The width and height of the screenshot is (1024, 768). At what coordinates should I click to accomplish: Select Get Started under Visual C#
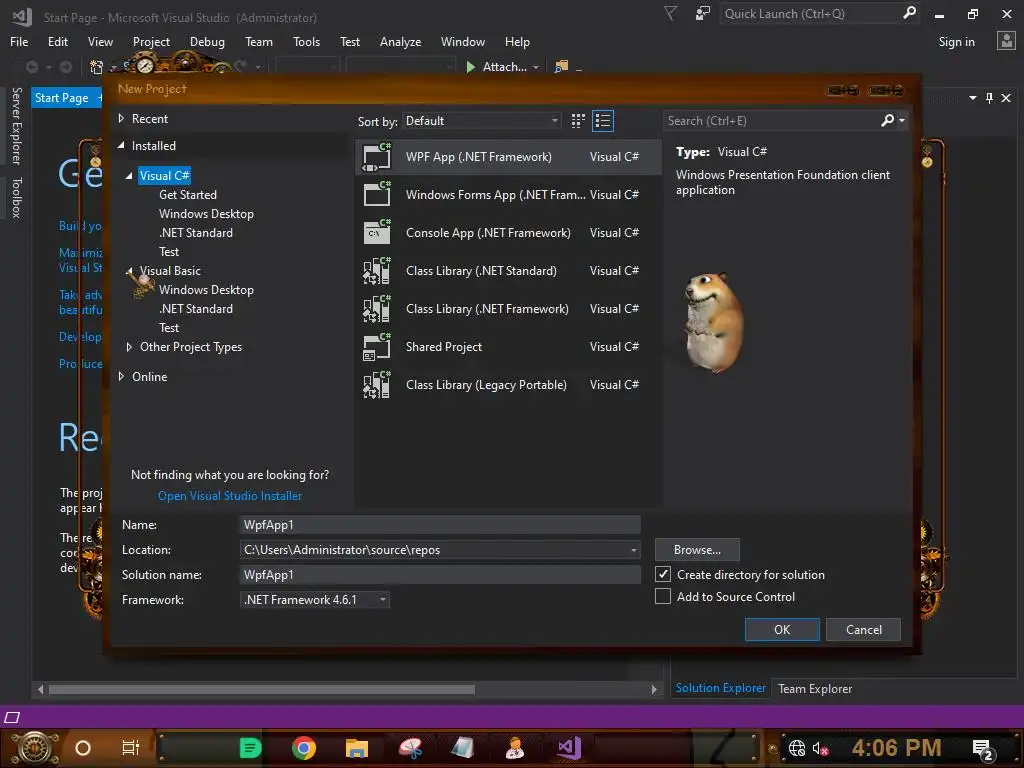tap(187, 195)
